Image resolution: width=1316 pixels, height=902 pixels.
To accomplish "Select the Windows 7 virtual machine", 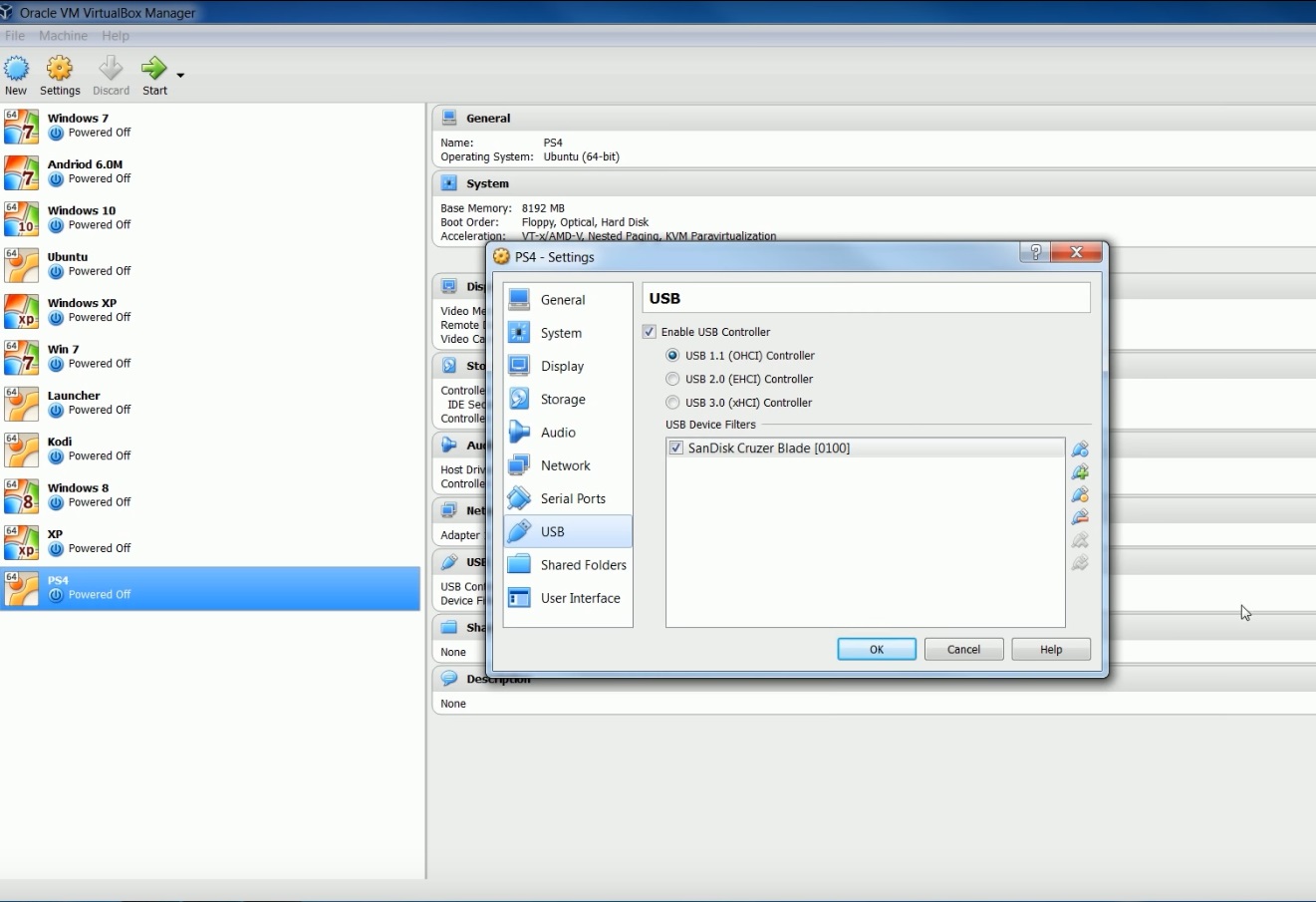I will coord(210,126).
